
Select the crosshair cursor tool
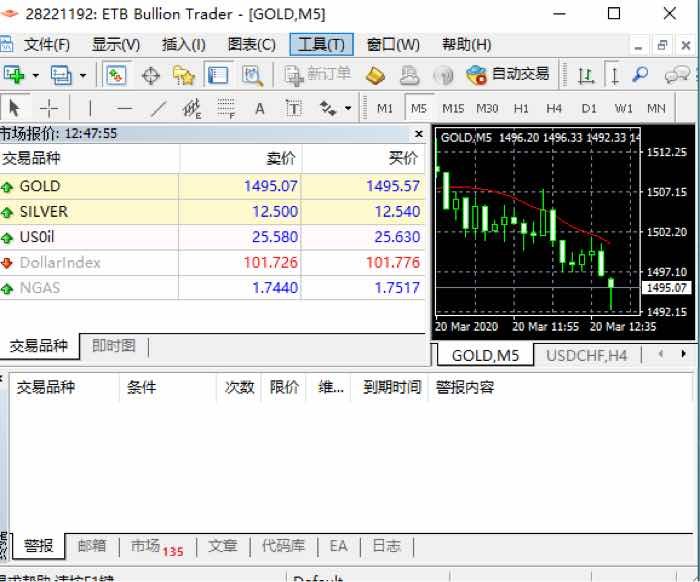(49, 108)
